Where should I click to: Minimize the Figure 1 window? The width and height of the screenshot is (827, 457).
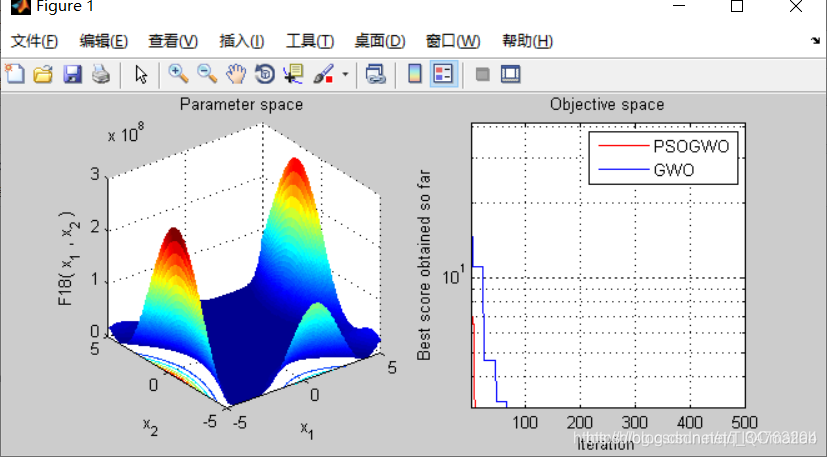pos(679,6)
